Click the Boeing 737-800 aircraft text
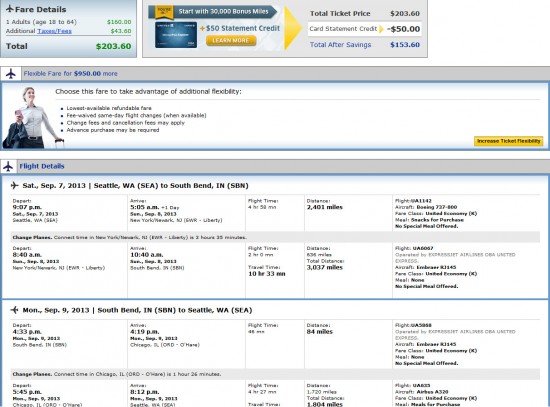 (x=437, y=207)
